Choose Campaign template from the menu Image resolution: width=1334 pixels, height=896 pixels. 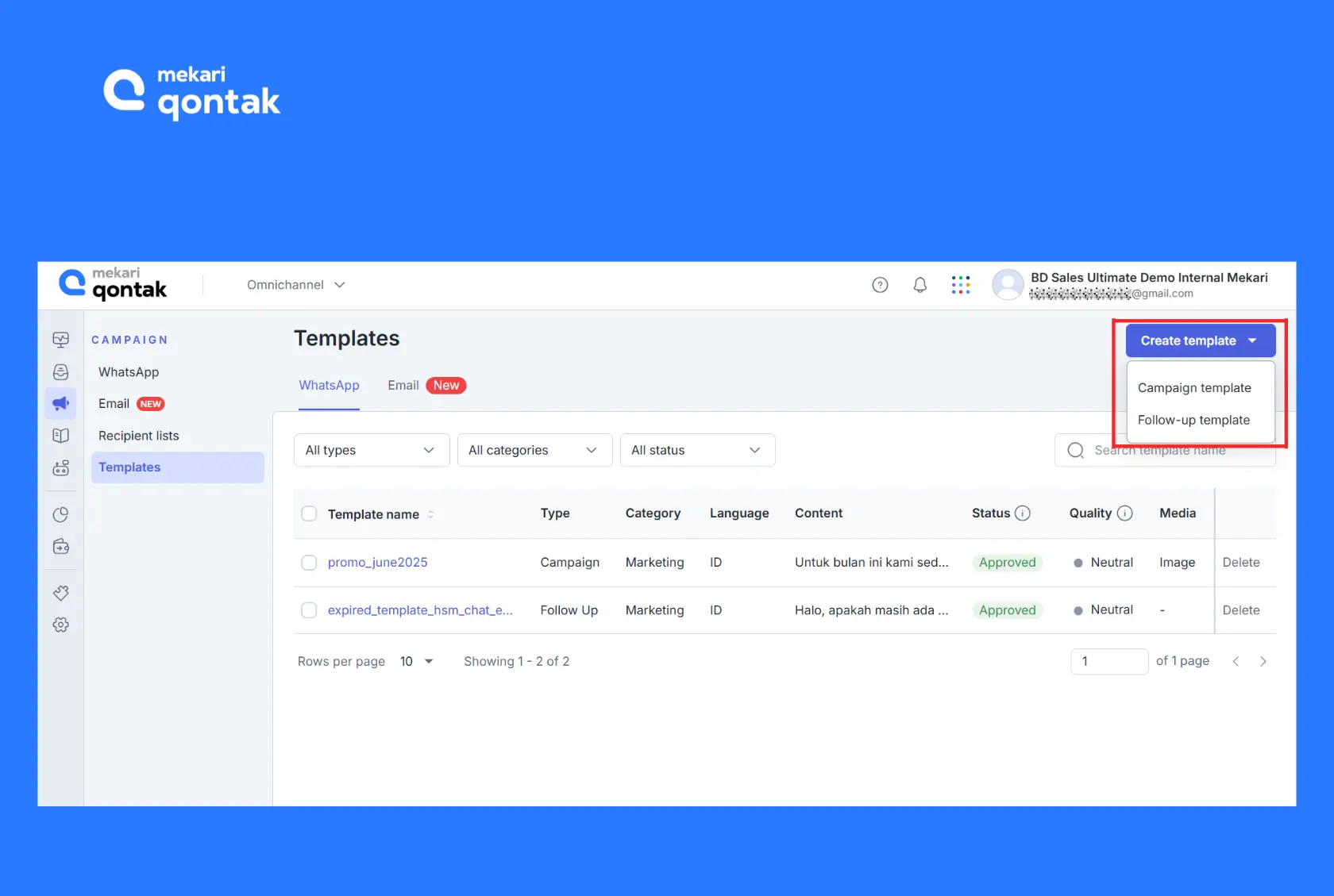(x=1193, y=388)
